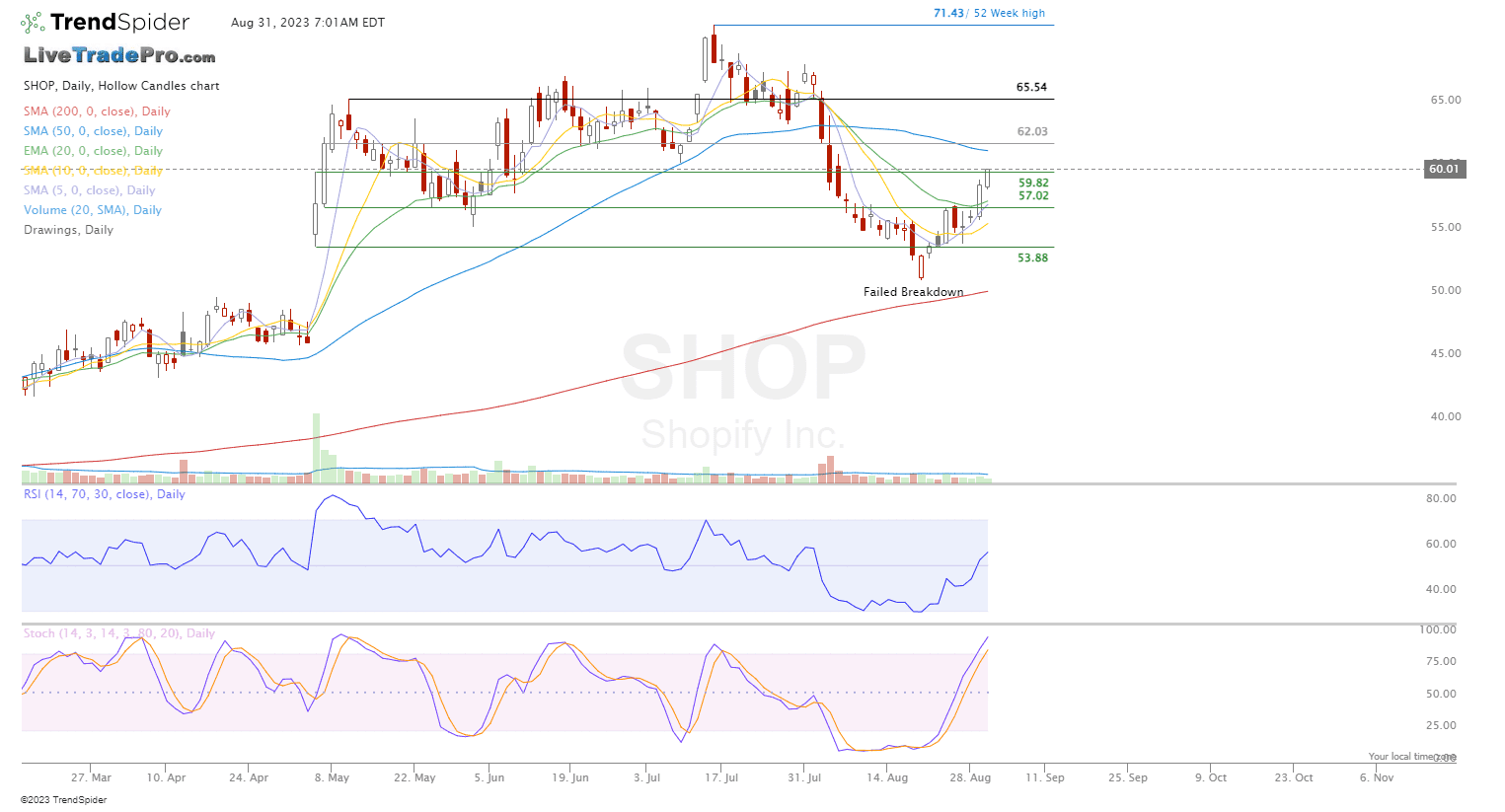Click the 75.00 Stoch axis label
The height and width of the screenshot is (812, 1505).
(x=1441, y=661)
